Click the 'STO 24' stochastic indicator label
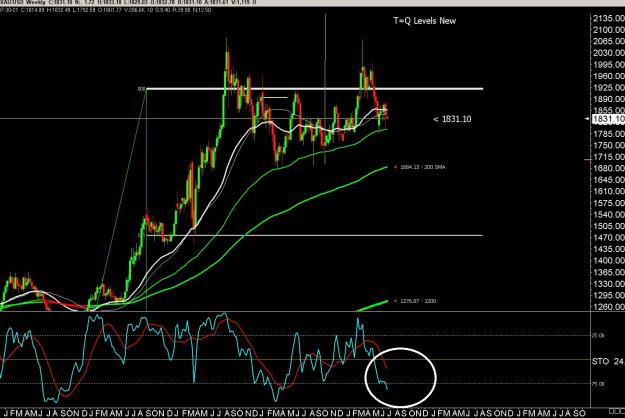This screenshot has height=418, width=625. (608, 361)
